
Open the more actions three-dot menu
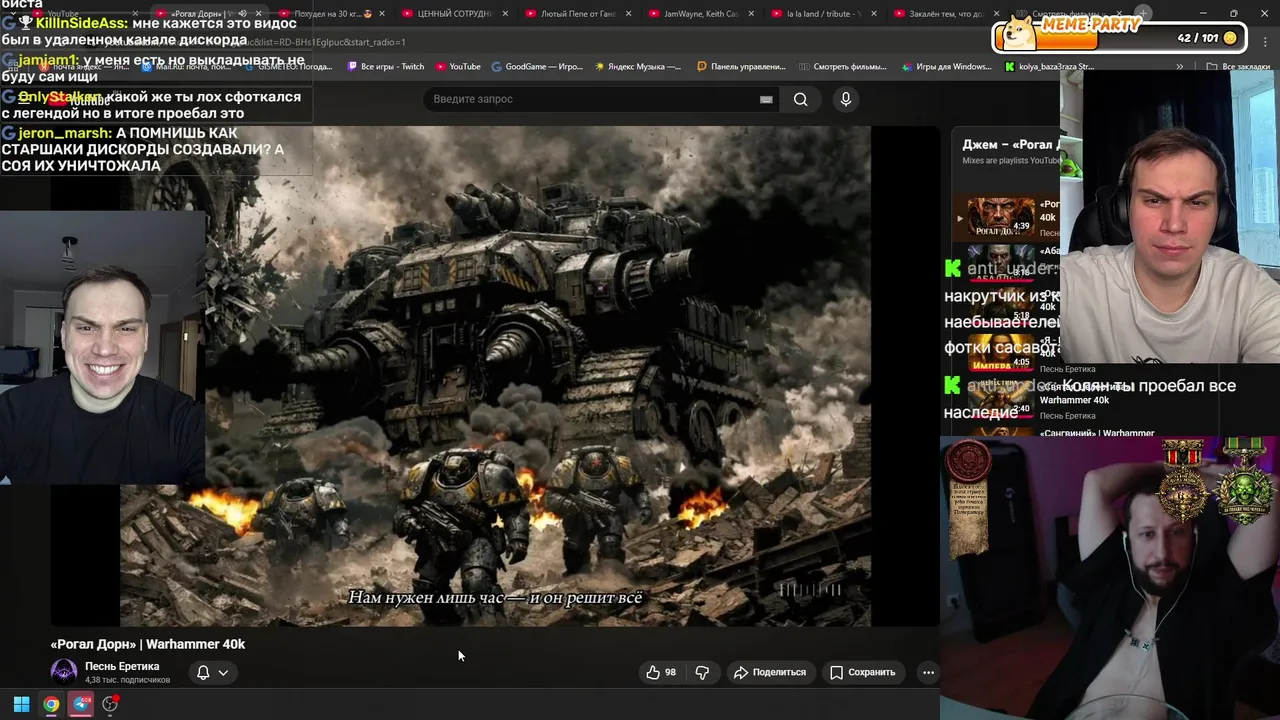pos(928,672)
